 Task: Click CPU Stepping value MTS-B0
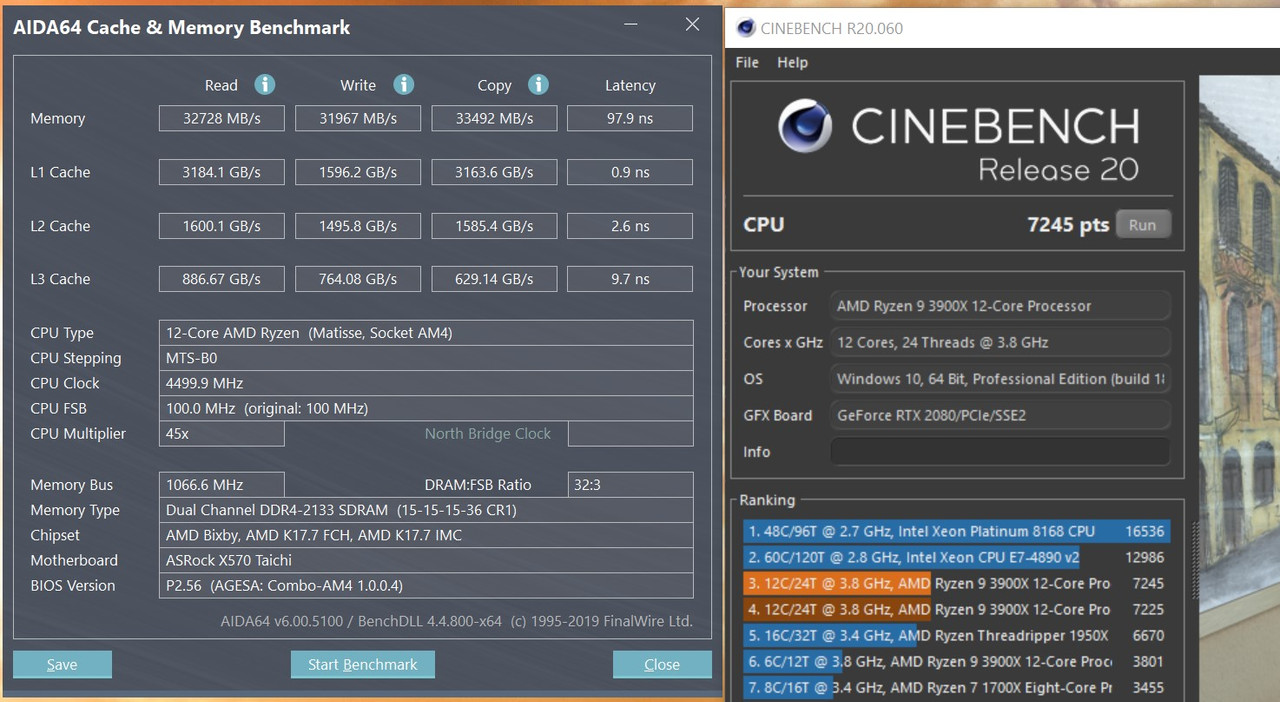pyautogui.click(x=426, y=358)
